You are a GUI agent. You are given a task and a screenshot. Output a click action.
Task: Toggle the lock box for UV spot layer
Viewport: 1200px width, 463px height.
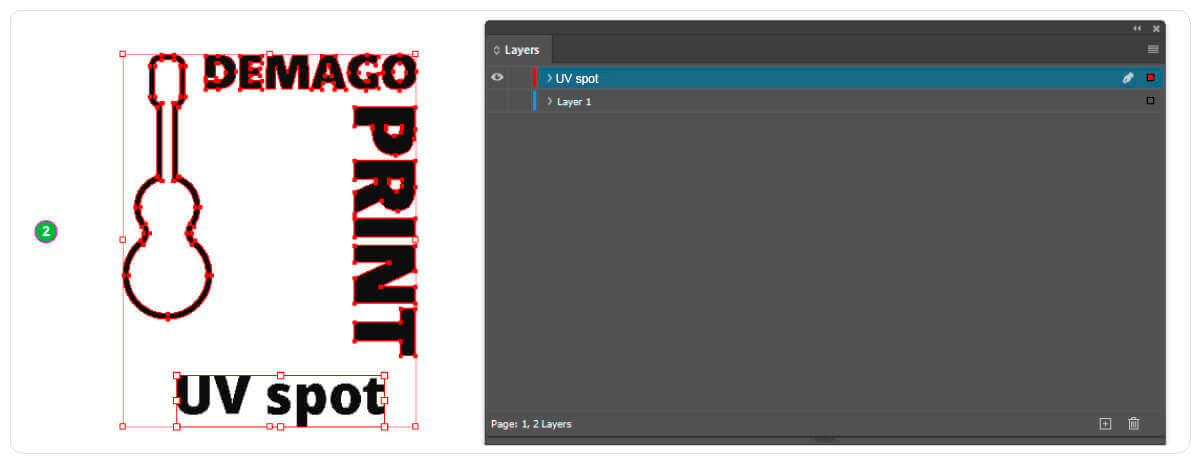point(518,78)
